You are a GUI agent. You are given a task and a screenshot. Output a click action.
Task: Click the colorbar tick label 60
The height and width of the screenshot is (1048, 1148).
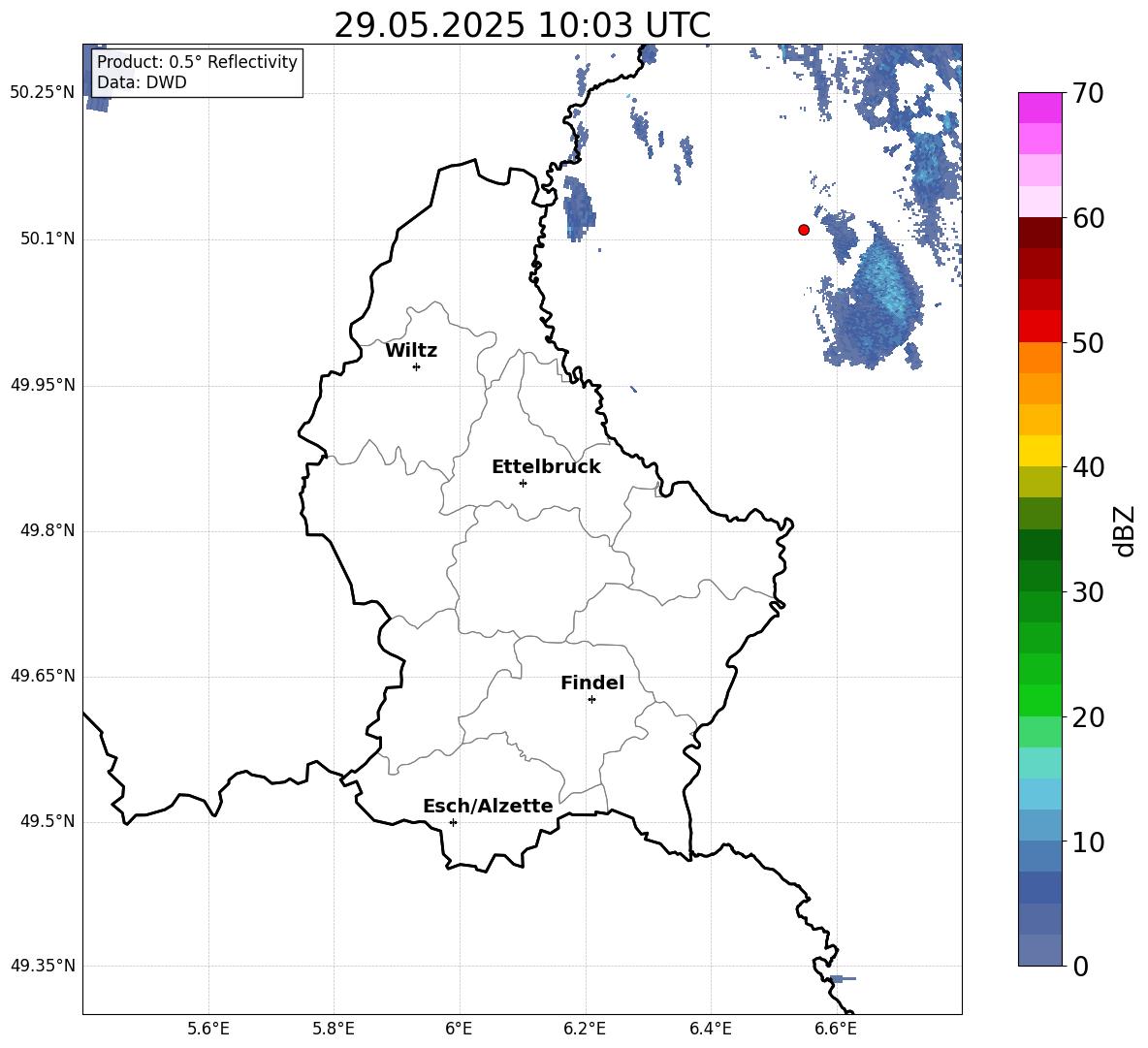pos(1088,218)
